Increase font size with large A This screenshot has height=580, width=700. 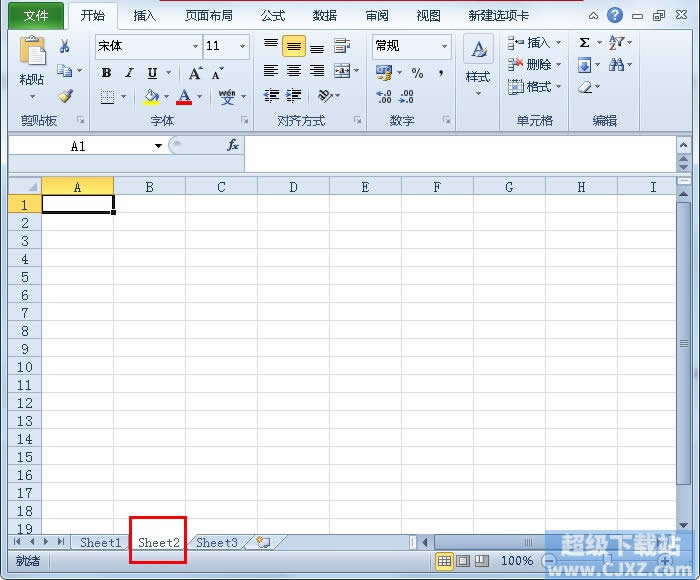pos(195,73)
